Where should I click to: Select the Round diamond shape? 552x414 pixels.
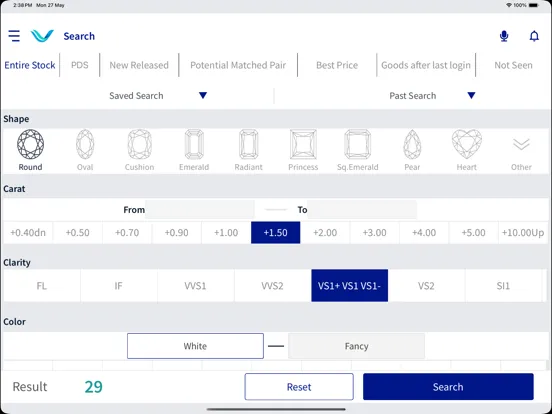point(30,150)
